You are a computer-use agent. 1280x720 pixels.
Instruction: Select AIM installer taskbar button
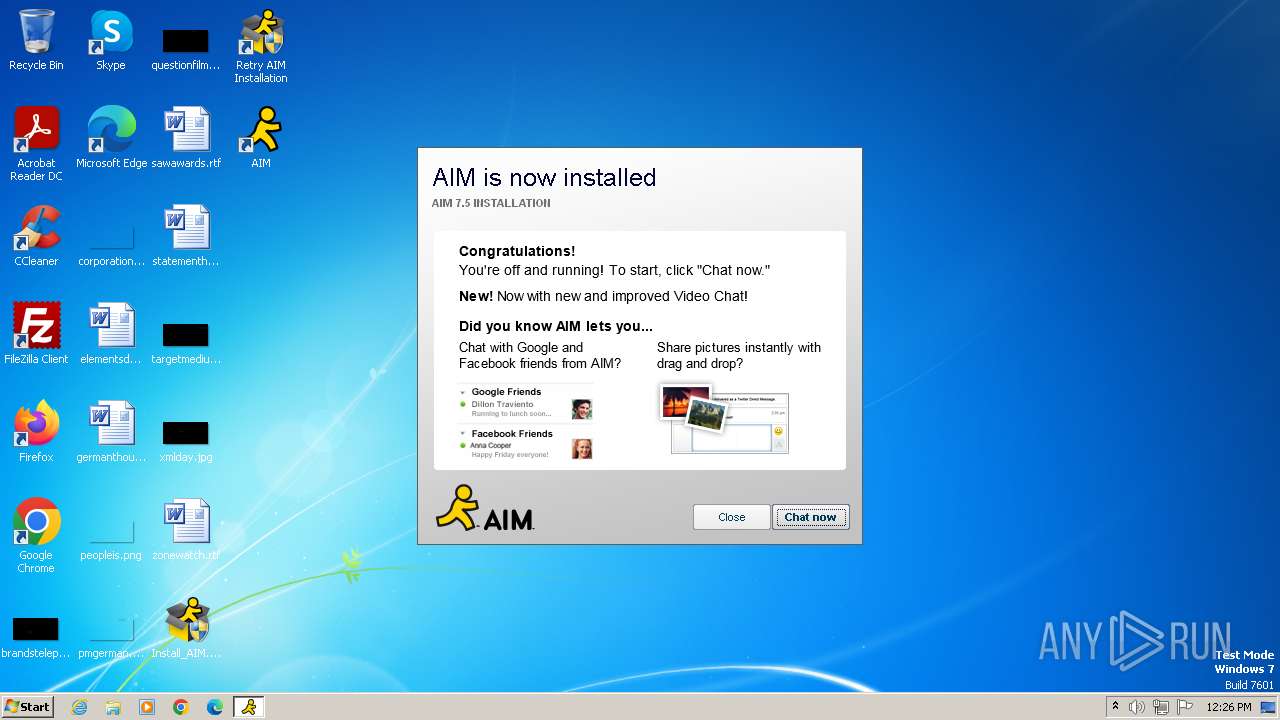click(249, 707)
